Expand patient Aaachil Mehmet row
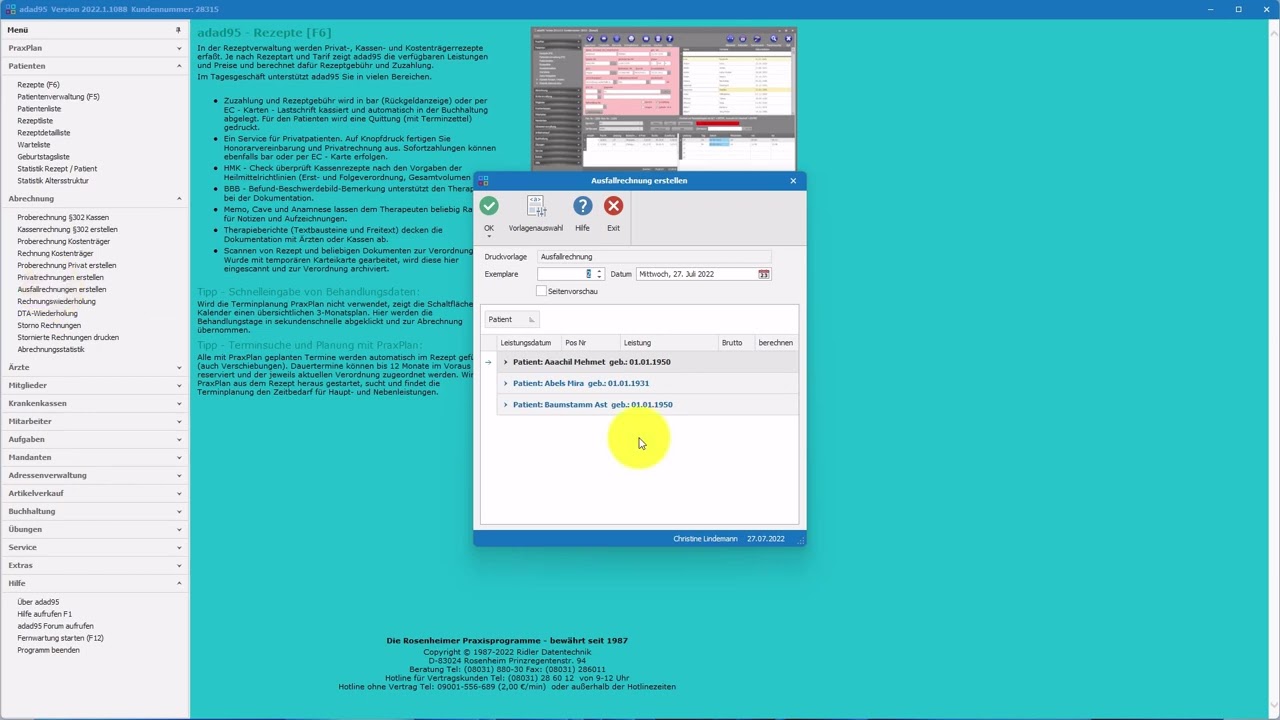1280x720 pixels. [x=505, y=362]
